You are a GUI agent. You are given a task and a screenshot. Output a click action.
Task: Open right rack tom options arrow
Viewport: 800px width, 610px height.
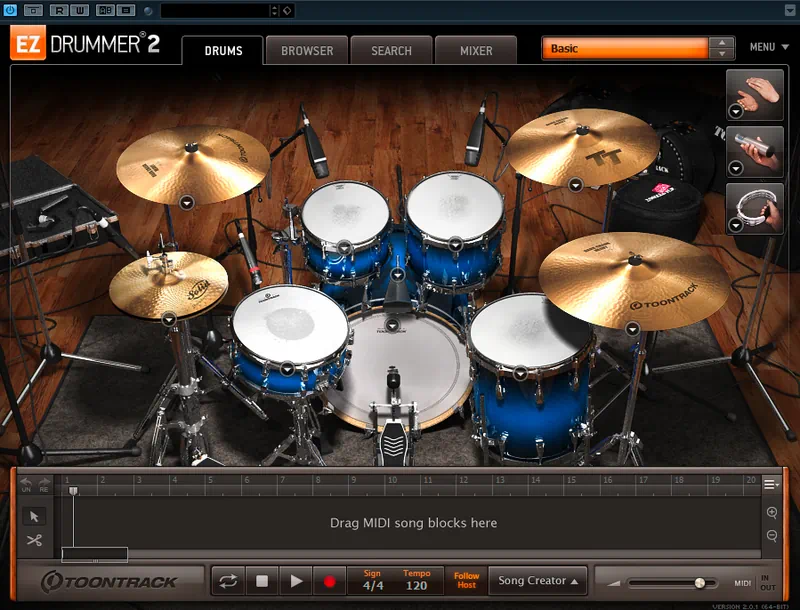coord(455,245)
